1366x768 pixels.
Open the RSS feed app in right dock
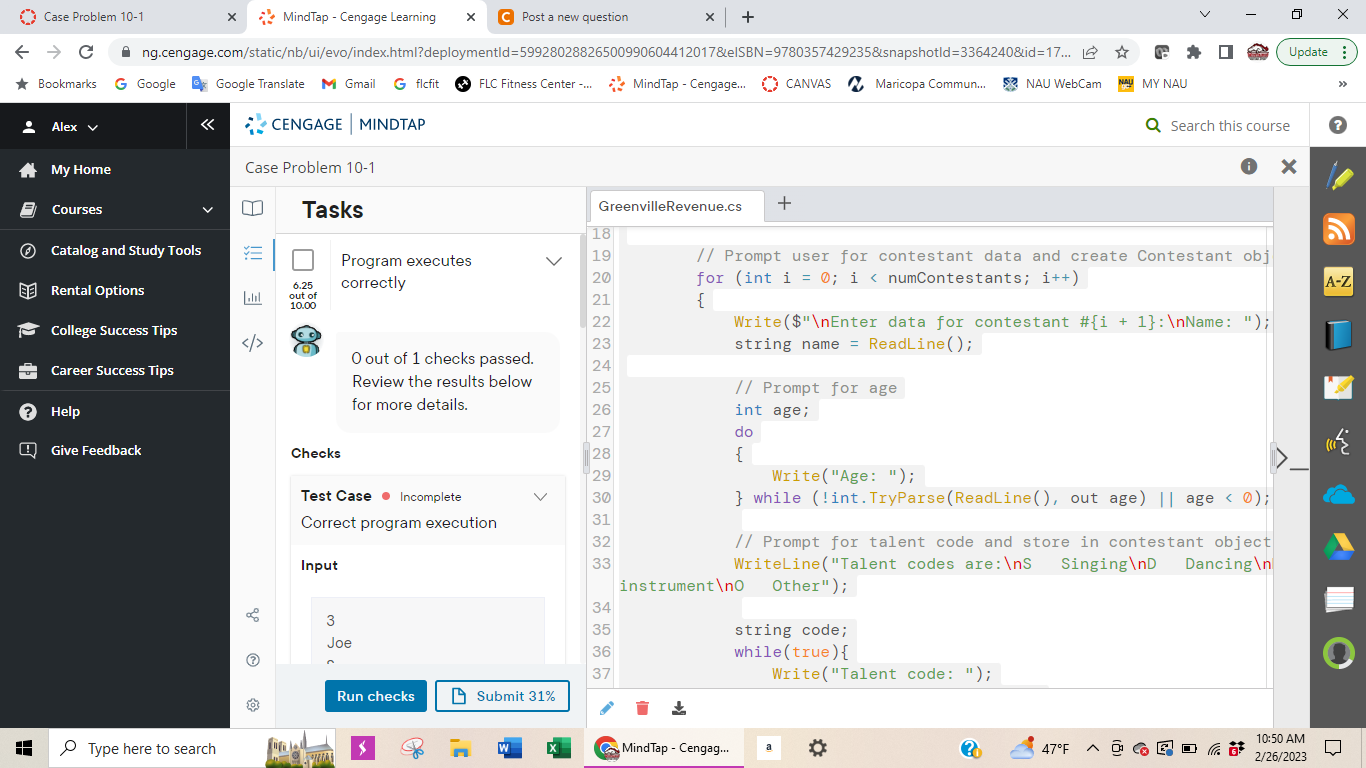tap(1338, 229)
